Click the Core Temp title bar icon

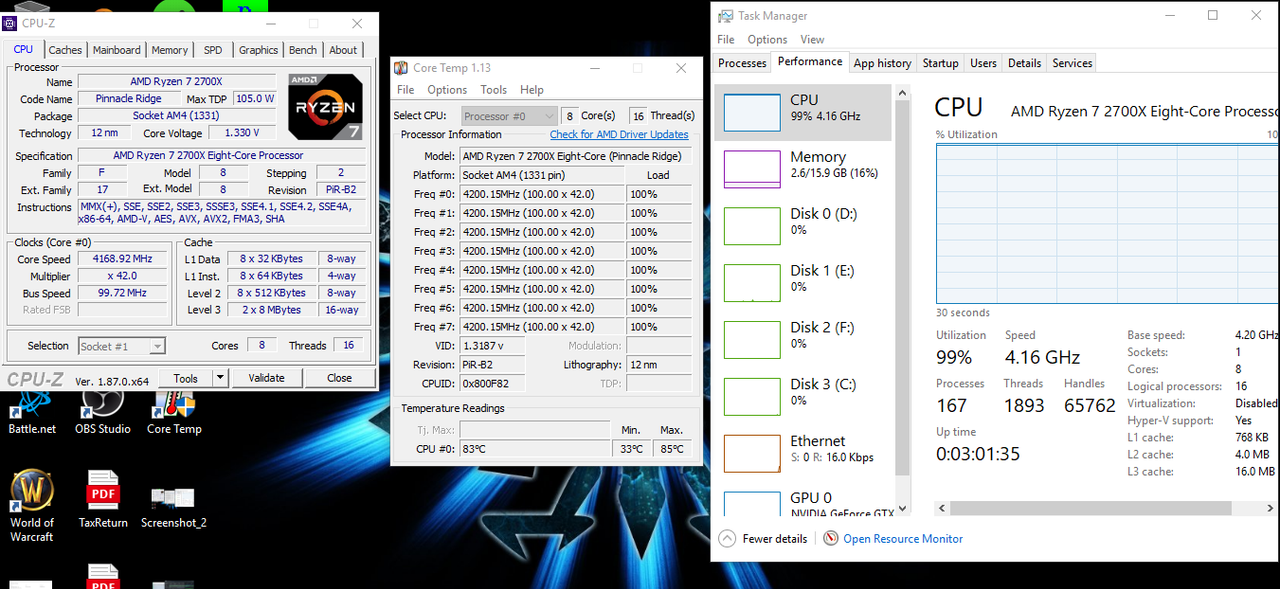pyautogui.click(x=401, y=68)
